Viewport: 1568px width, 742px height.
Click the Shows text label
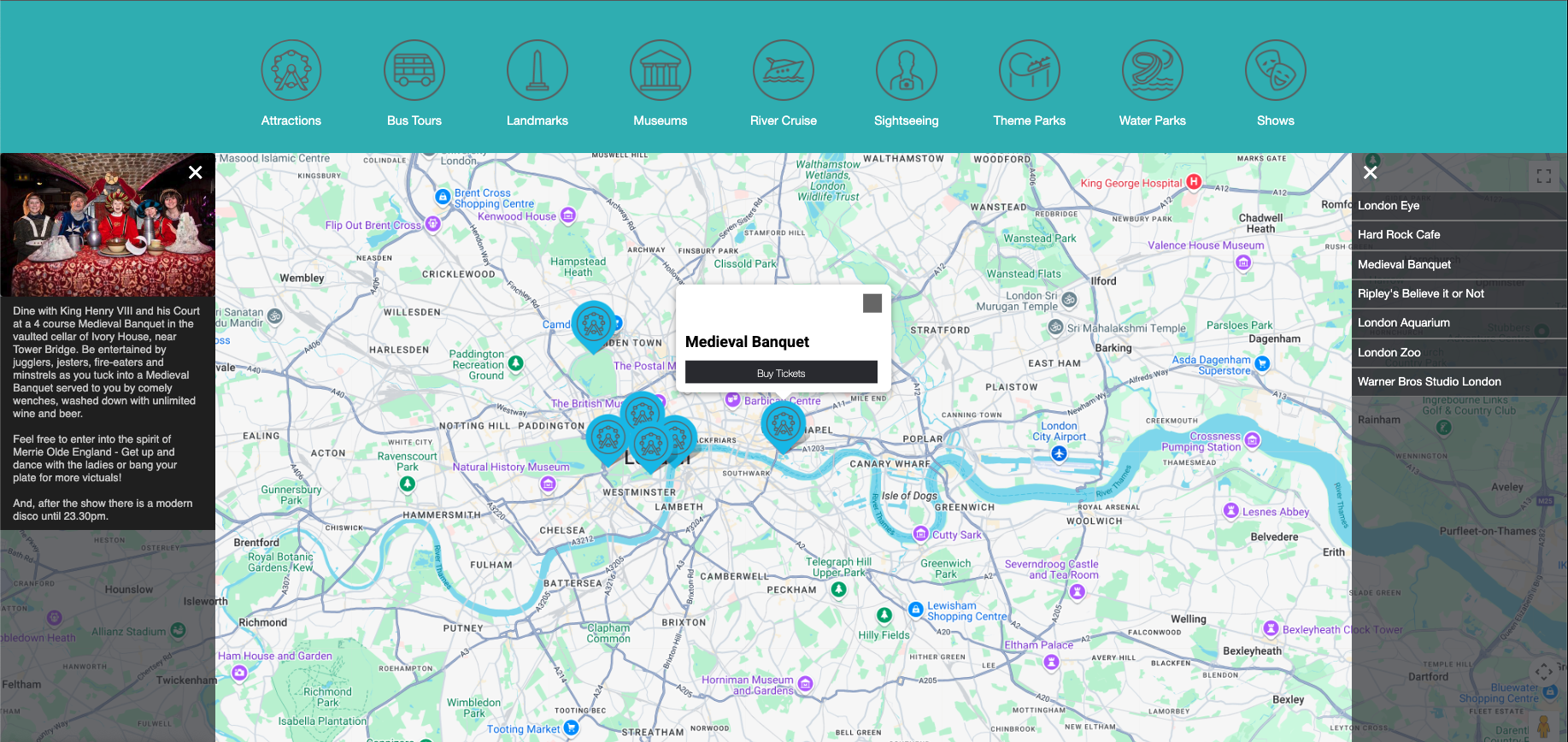1276,121
